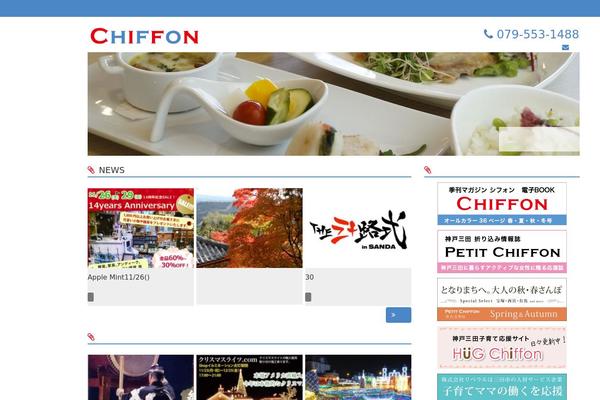Open the mail envelope icon under phone number

[565, 47]
